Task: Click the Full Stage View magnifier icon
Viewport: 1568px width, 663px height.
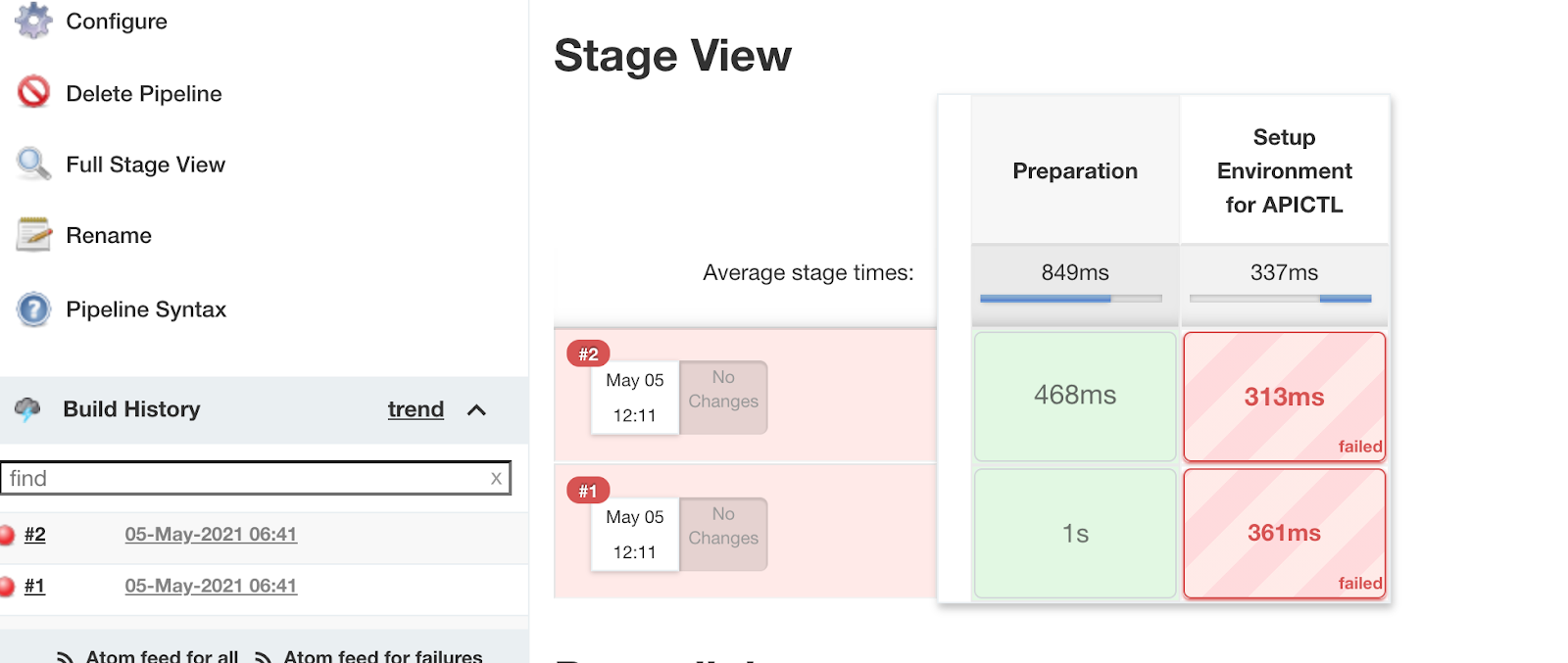Action: tap(32, 164)
